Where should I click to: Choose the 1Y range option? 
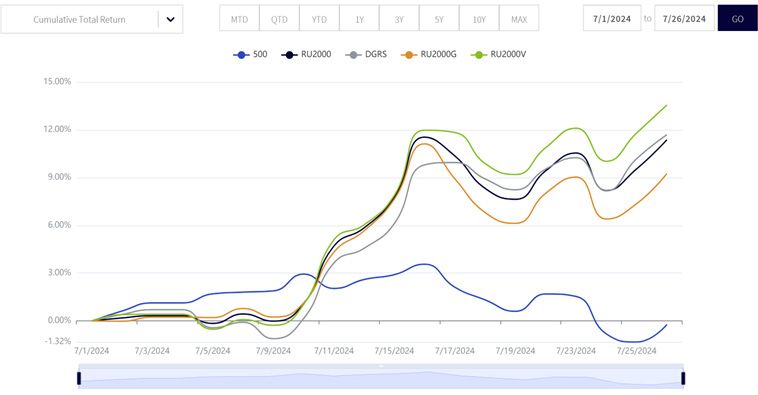coord(359,19)
